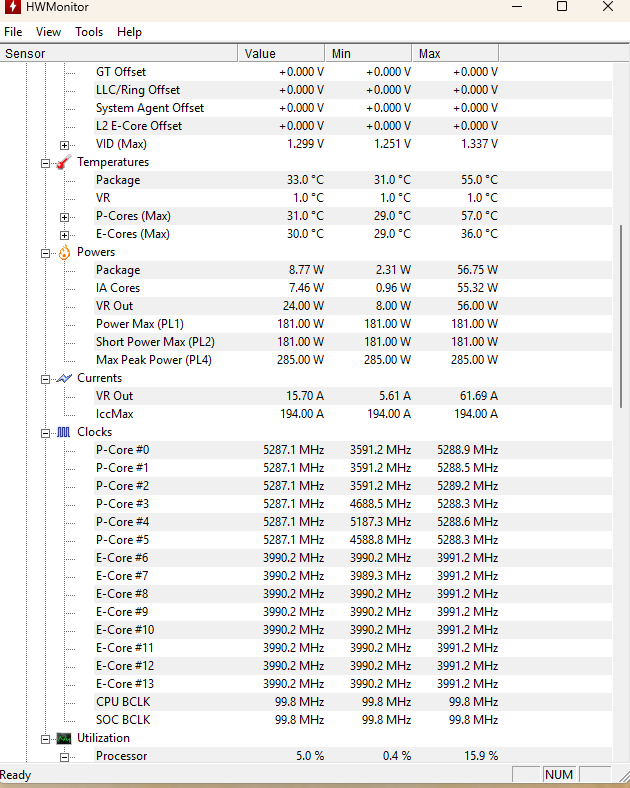Collapse the Temperatures section
630x788 pixels.
click(46, 162)
